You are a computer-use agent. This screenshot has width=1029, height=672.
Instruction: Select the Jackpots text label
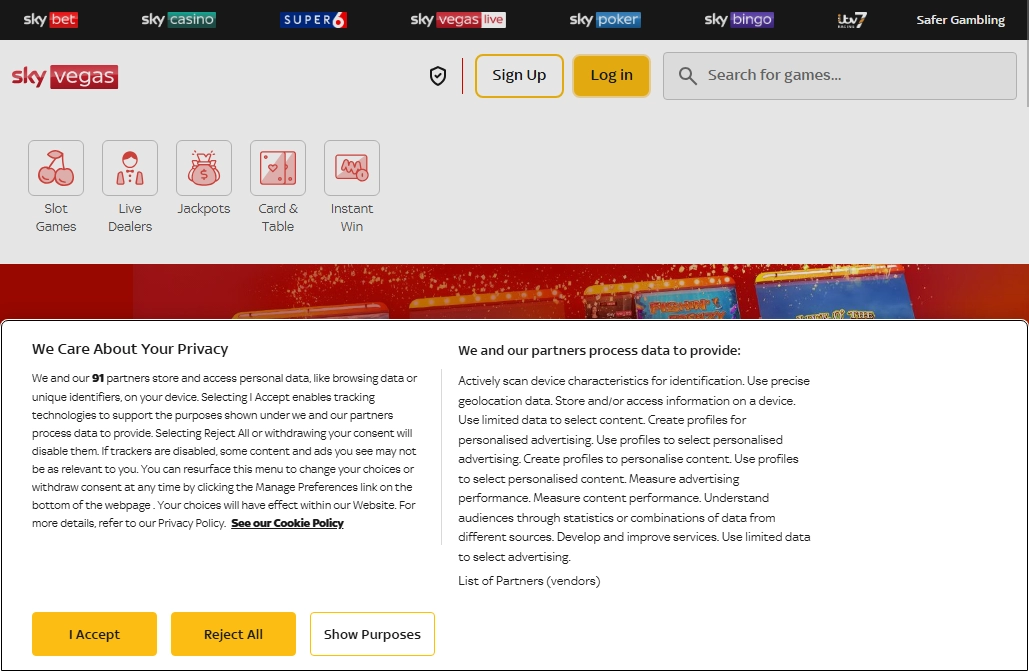(204, 209)
